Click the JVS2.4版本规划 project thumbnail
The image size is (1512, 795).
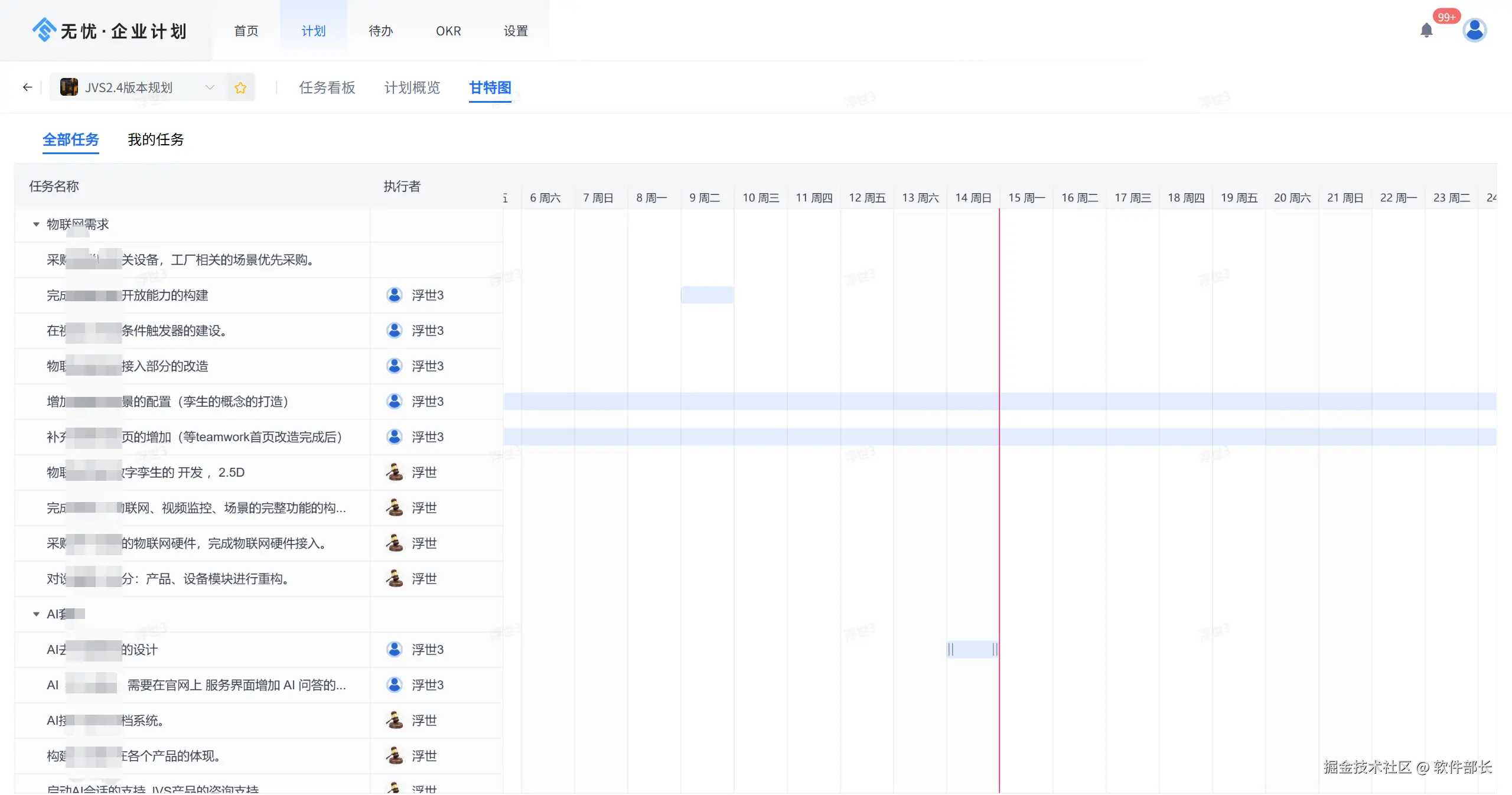click(x=69, y=87)
